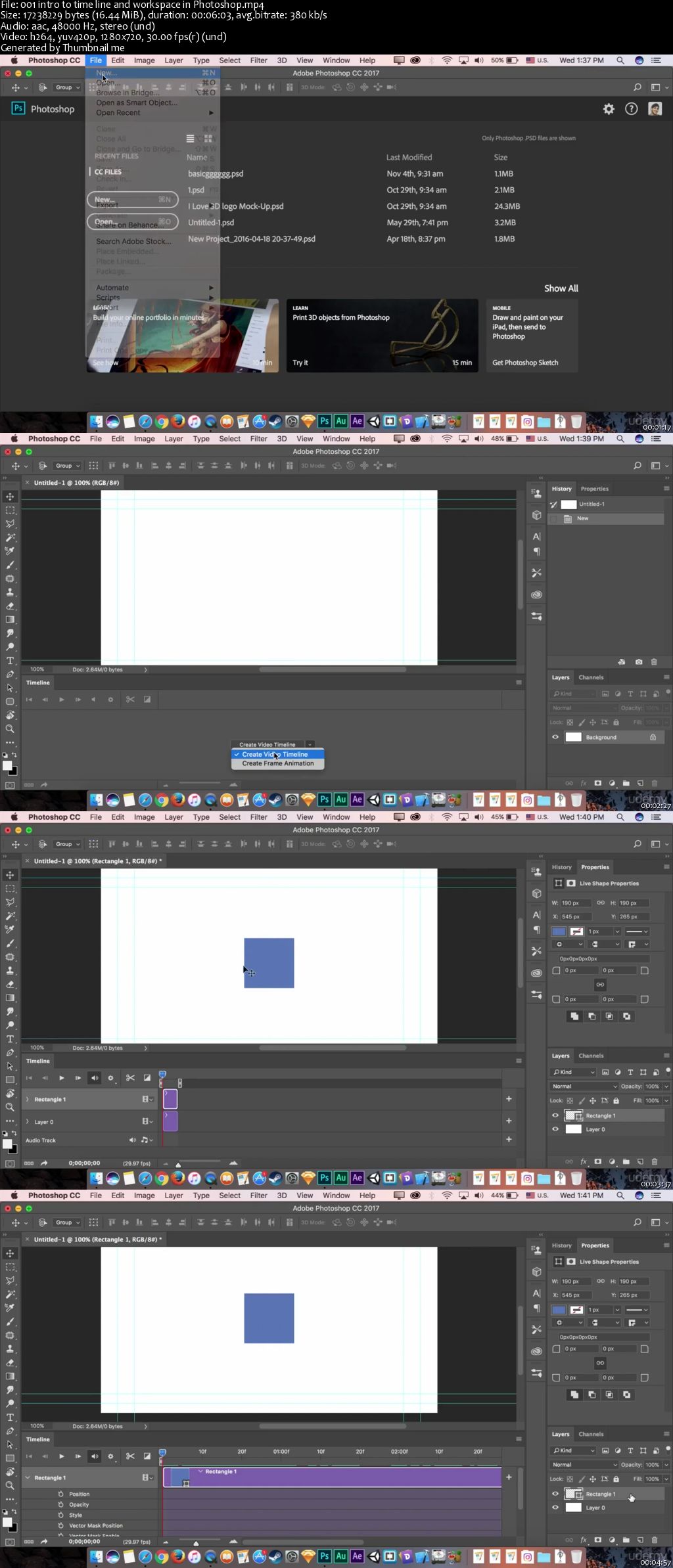Switch to Properties tab in 00:02:27 frame
Viewport: 673px width, 1568px height.
[x=595, y=489]
